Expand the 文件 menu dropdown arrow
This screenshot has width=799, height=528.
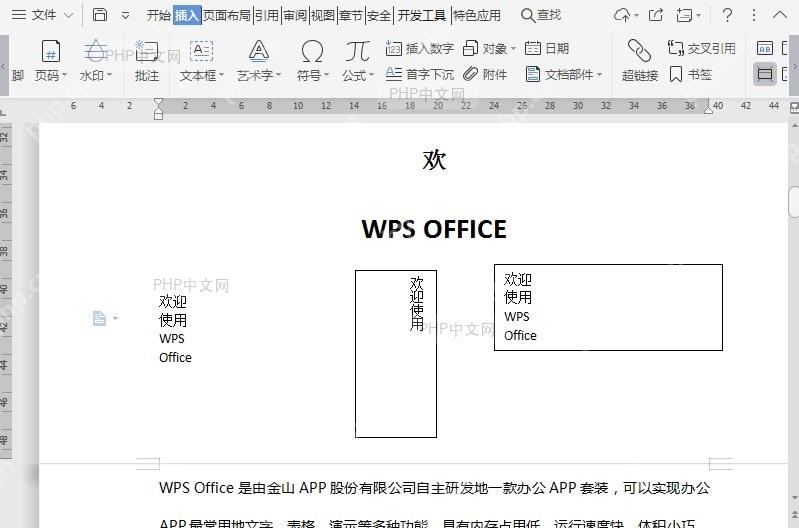(69, 16)
